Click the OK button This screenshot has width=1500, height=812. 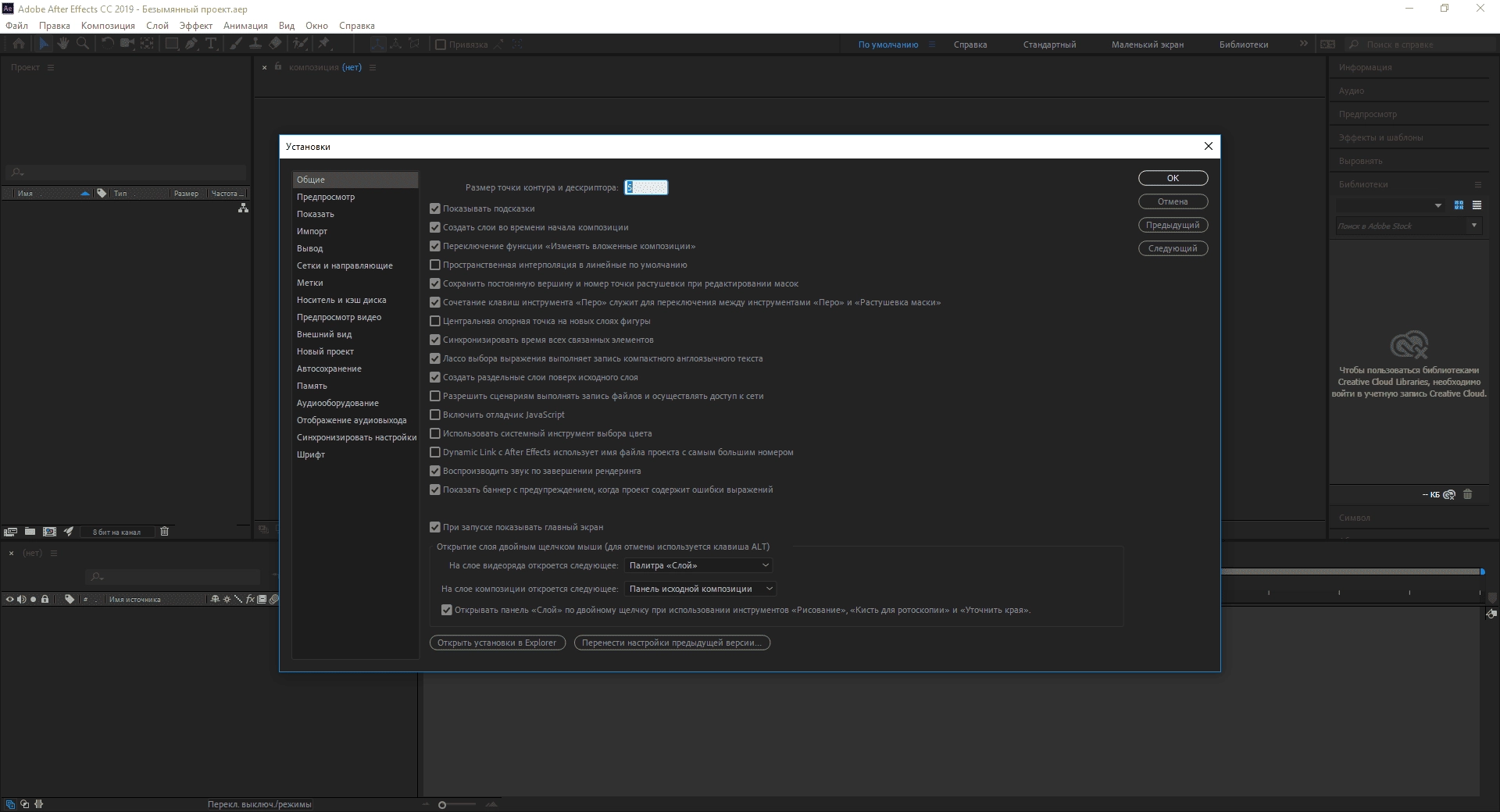click(x=1173, y=178)
